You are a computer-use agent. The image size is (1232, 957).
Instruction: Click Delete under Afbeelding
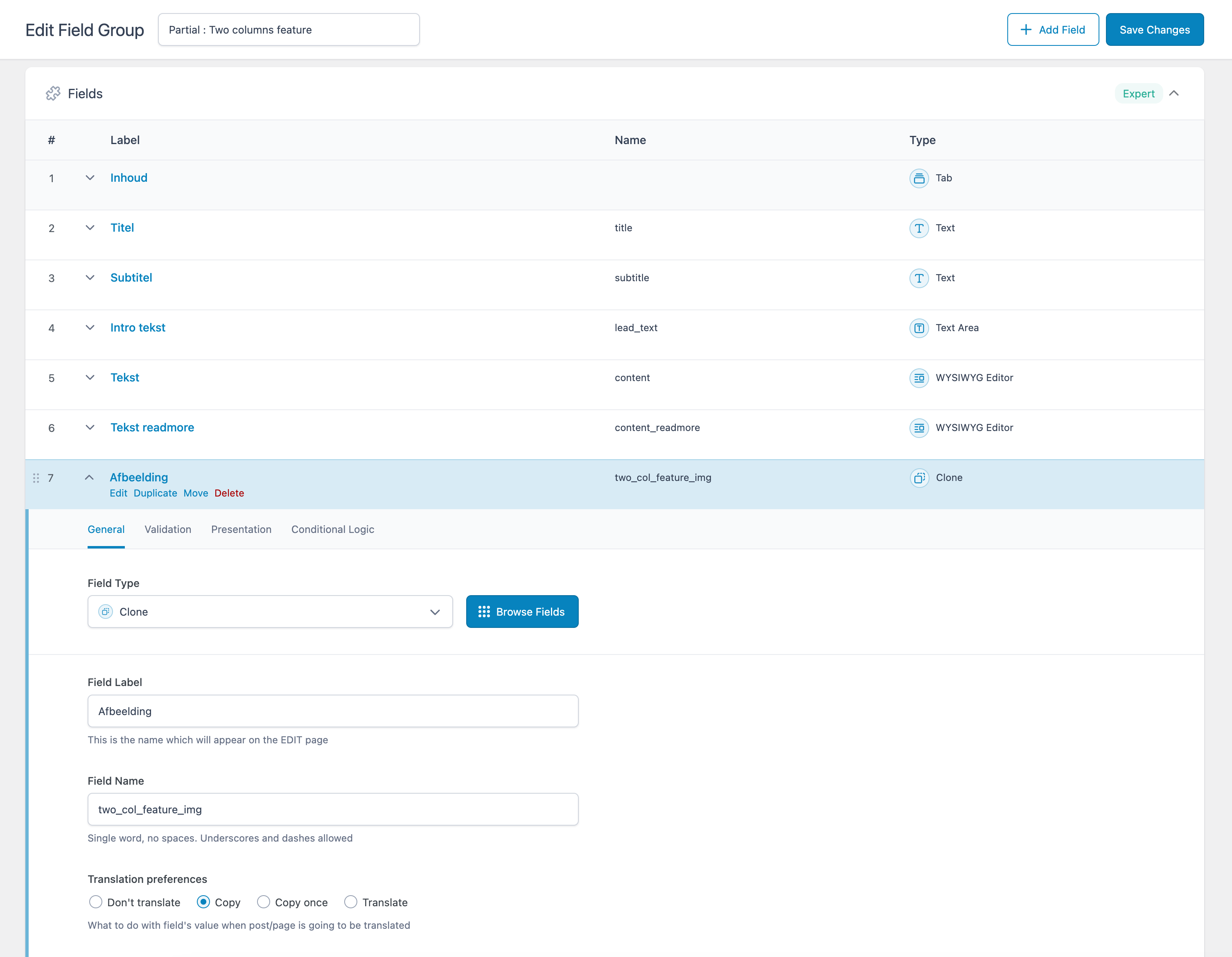(x=229, y=493)
